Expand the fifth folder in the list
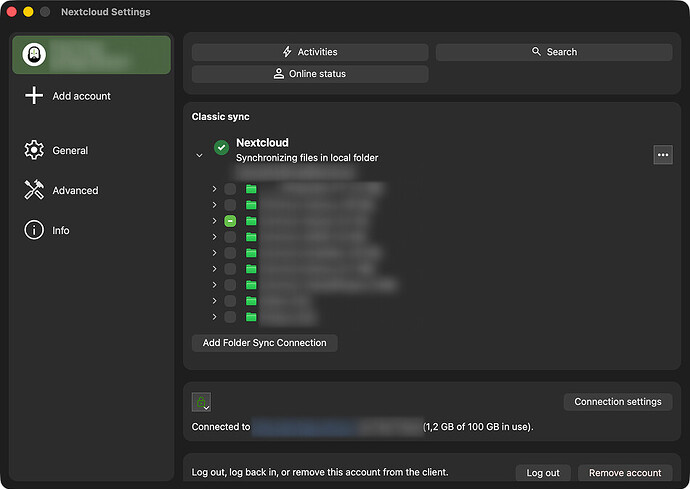Viewport: 690px width, 489px height. [214, 253]
